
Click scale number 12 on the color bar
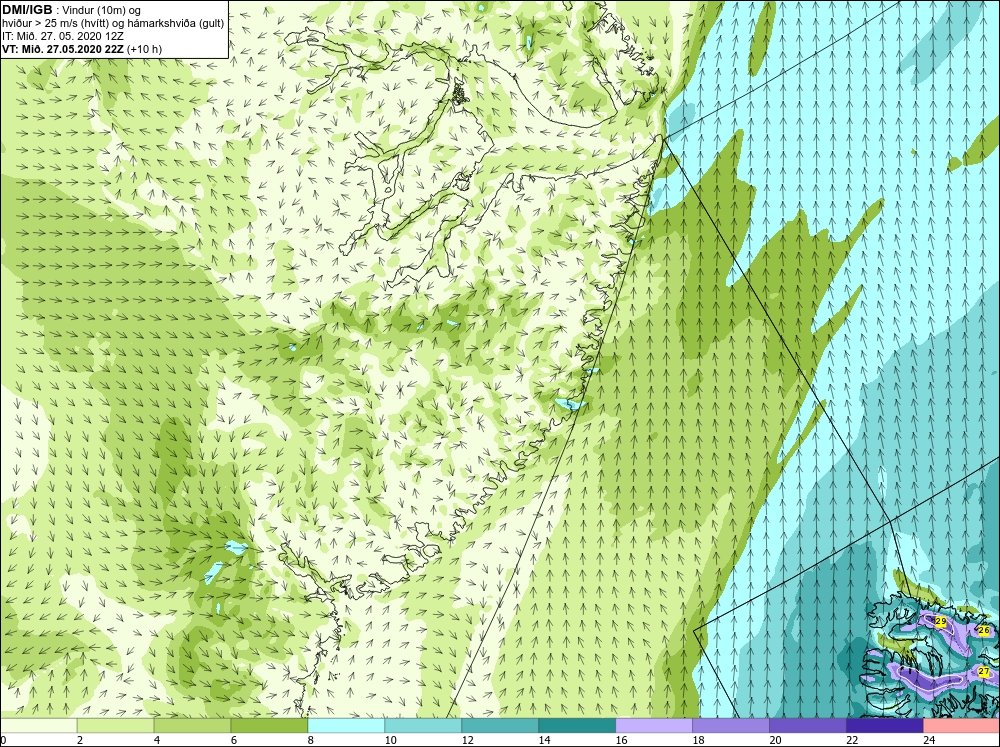pyautogui.click(x=467, y=741)
